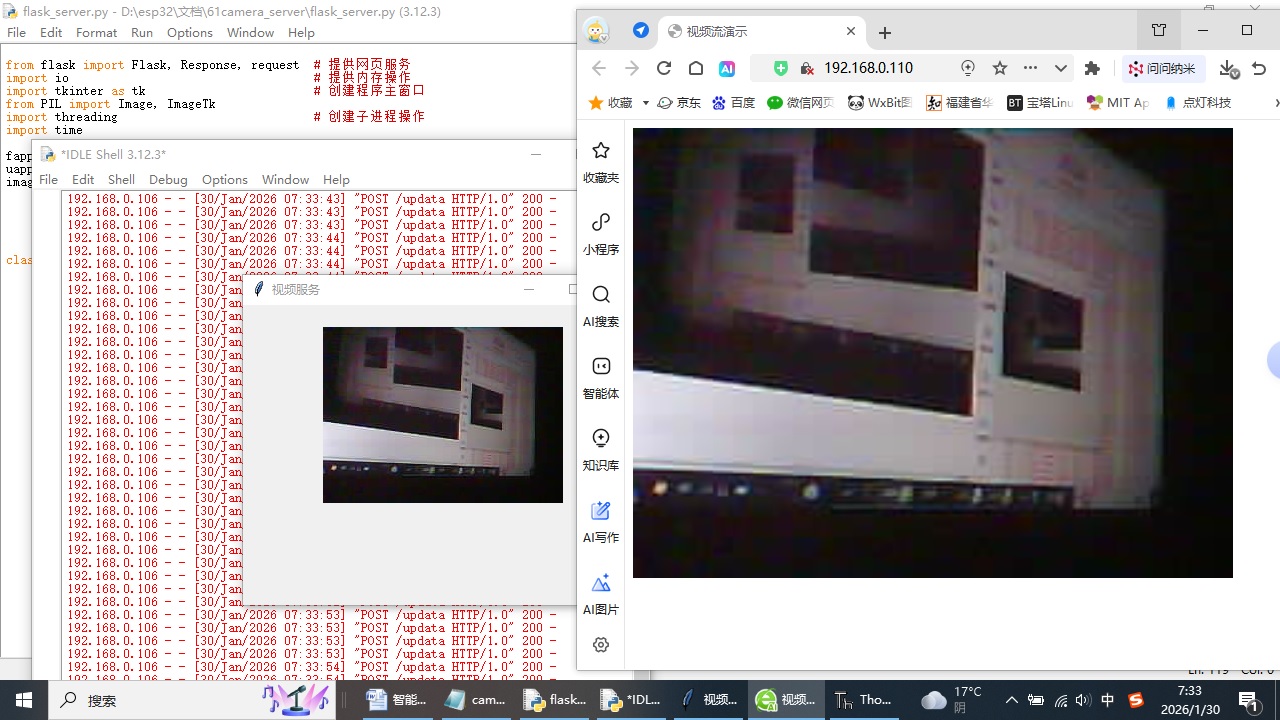
Task: Reload the browser page
Action: [x=663, y=68]
